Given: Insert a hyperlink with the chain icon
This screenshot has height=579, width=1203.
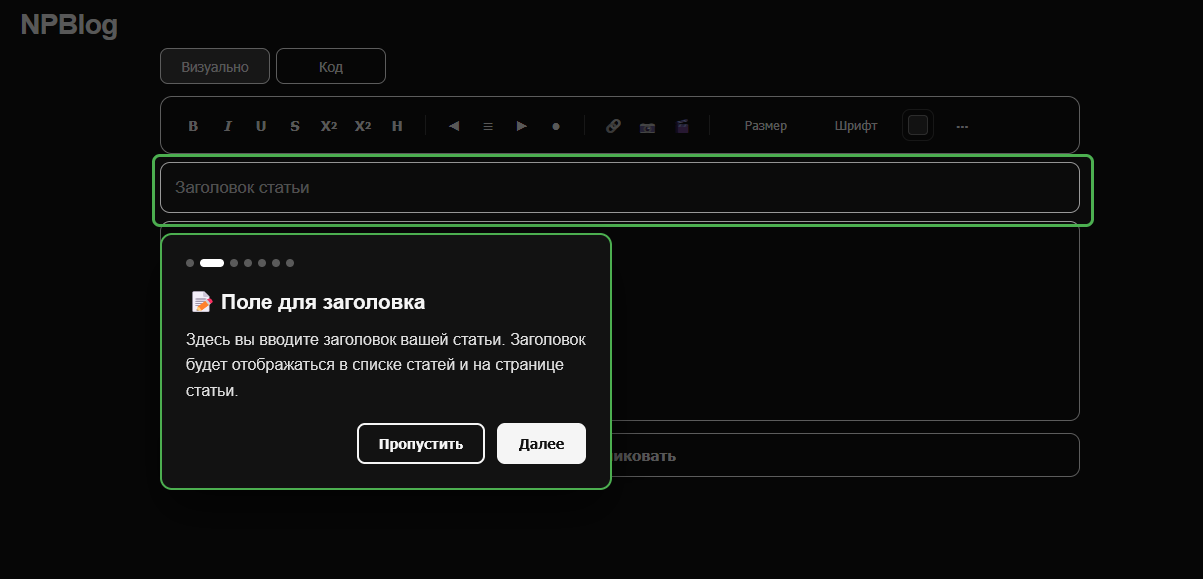Looking at the screenshot, I should [x=613, y=126].
